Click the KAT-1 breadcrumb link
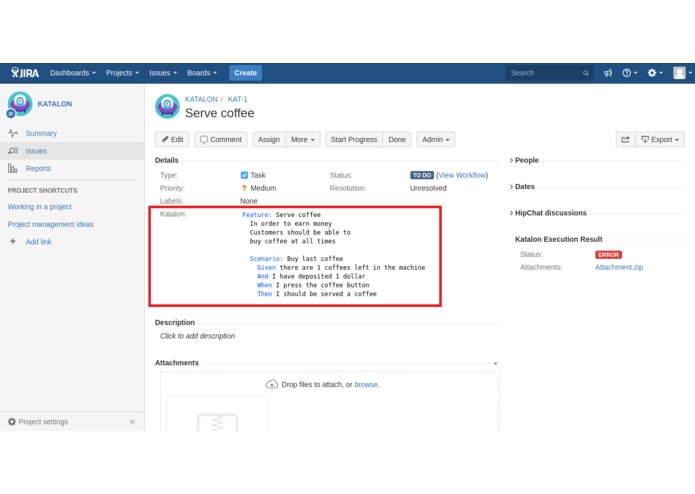This screenshot has width=695, height=494. (x=237, y=99)
